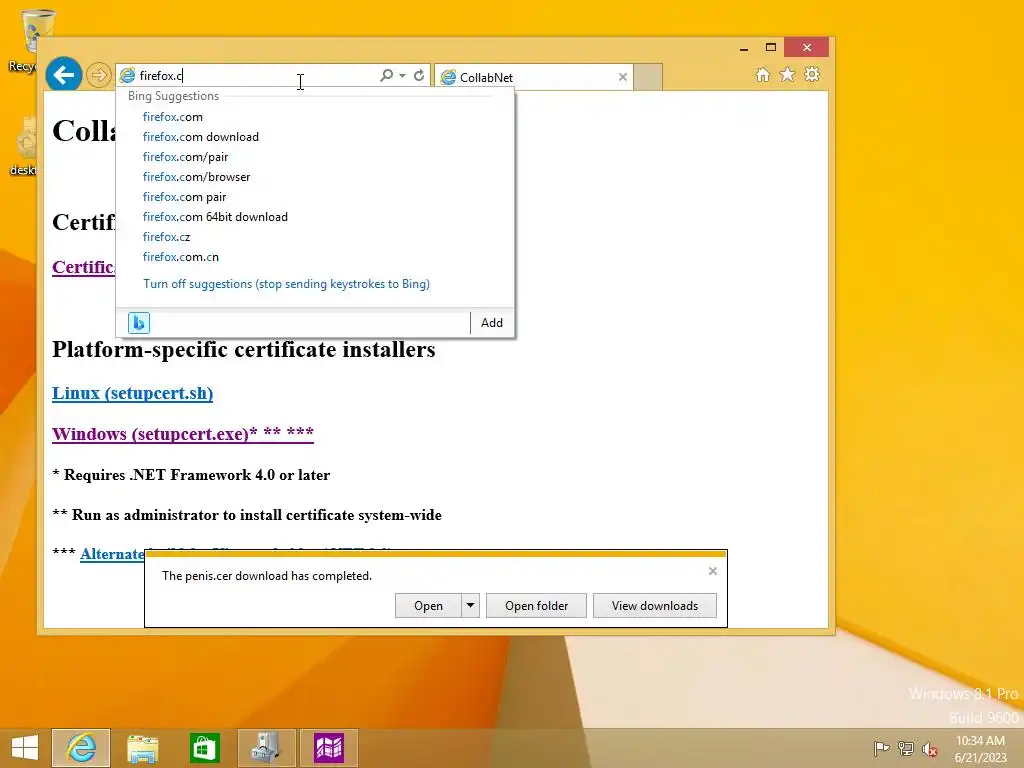This screenshot has height=768, width=1024.
Task: Go back with the blue Back arrow
Action: 63,75
